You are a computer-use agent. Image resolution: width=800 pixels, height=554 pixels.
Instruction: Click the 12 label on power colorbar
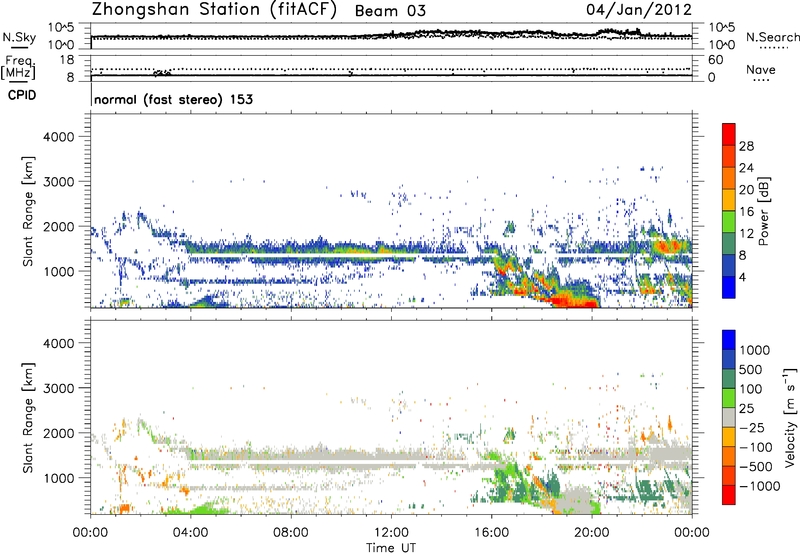[746, 234]
